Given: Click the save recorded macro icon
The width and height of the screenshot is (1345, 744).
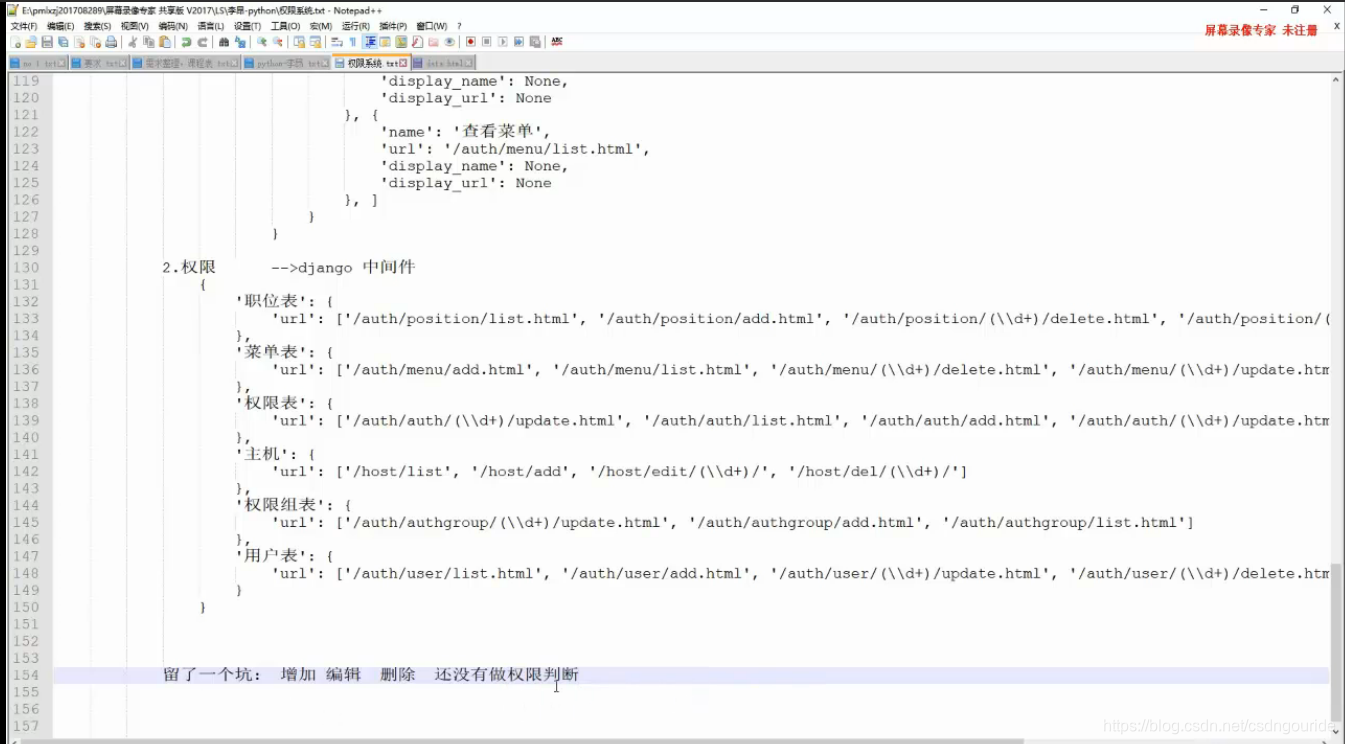Looking at the screenshot, I should pos(534,42).
